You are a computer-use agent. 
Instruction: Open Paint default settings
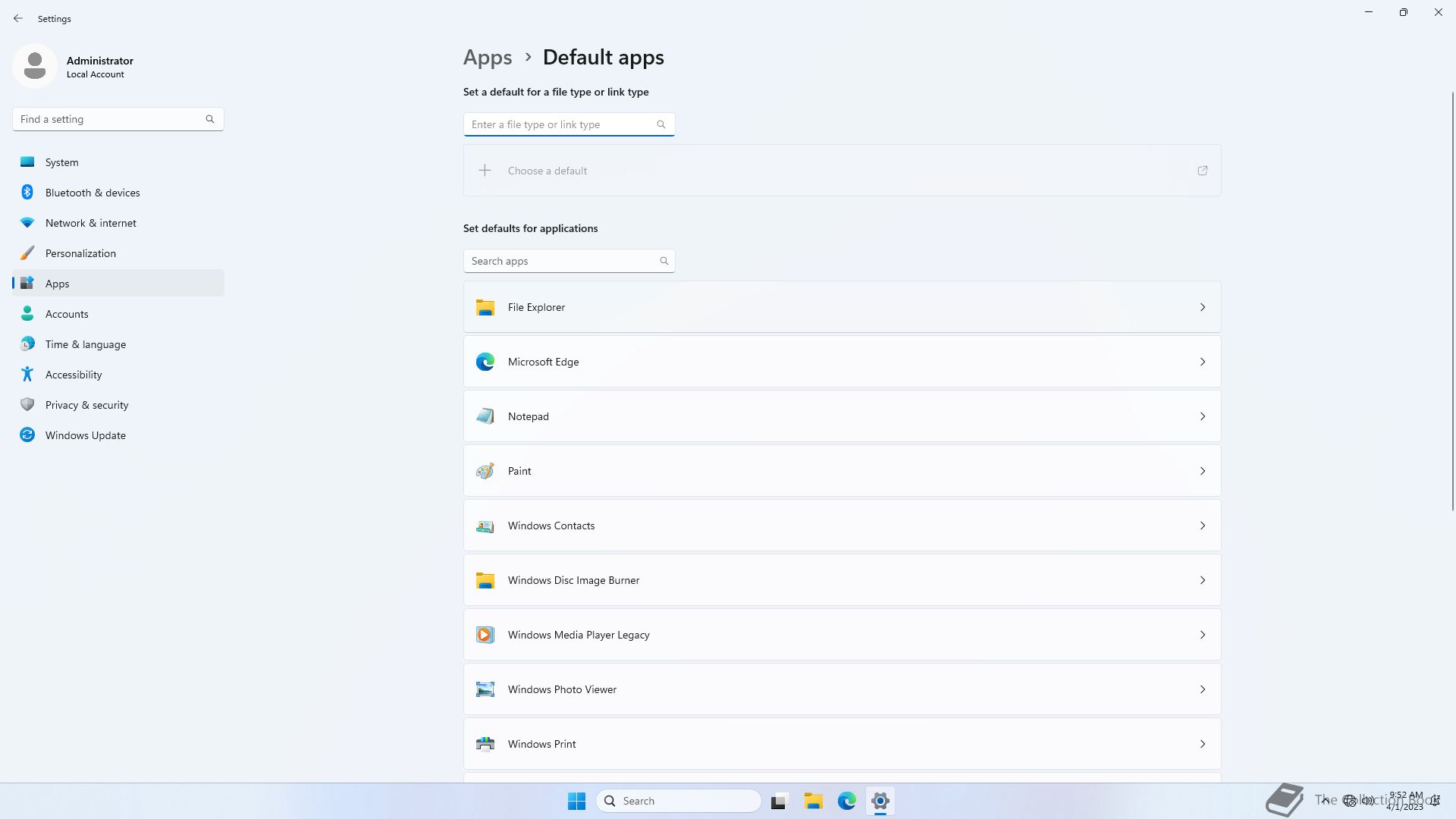[842, 471]
